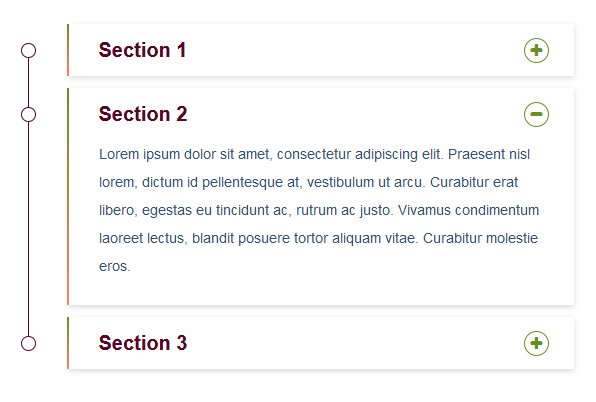This screenshot has height=402, width=596.
Task: Click the gradient left border of Section 3
Action: click(68, 343)
